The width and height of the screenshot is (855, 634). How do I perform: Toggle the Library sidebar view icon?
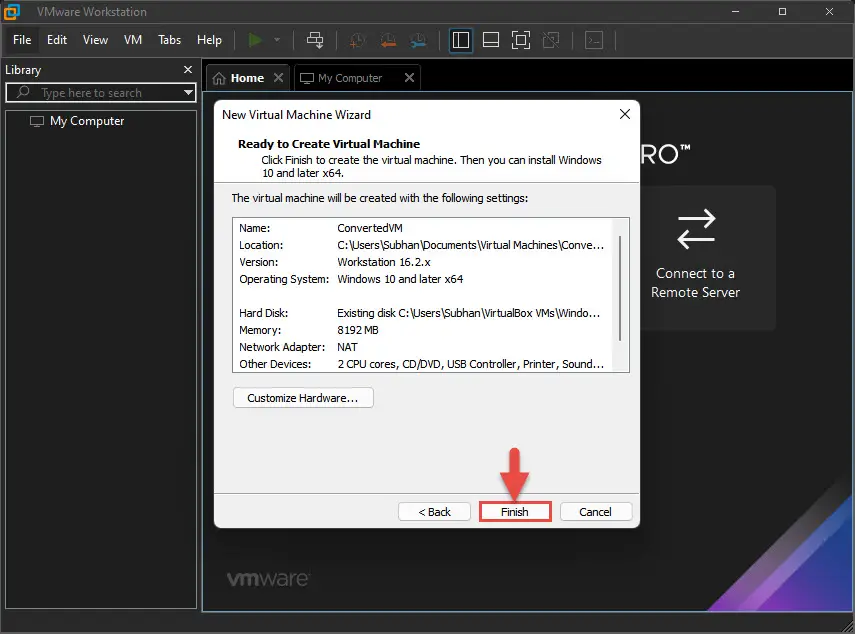461,40
